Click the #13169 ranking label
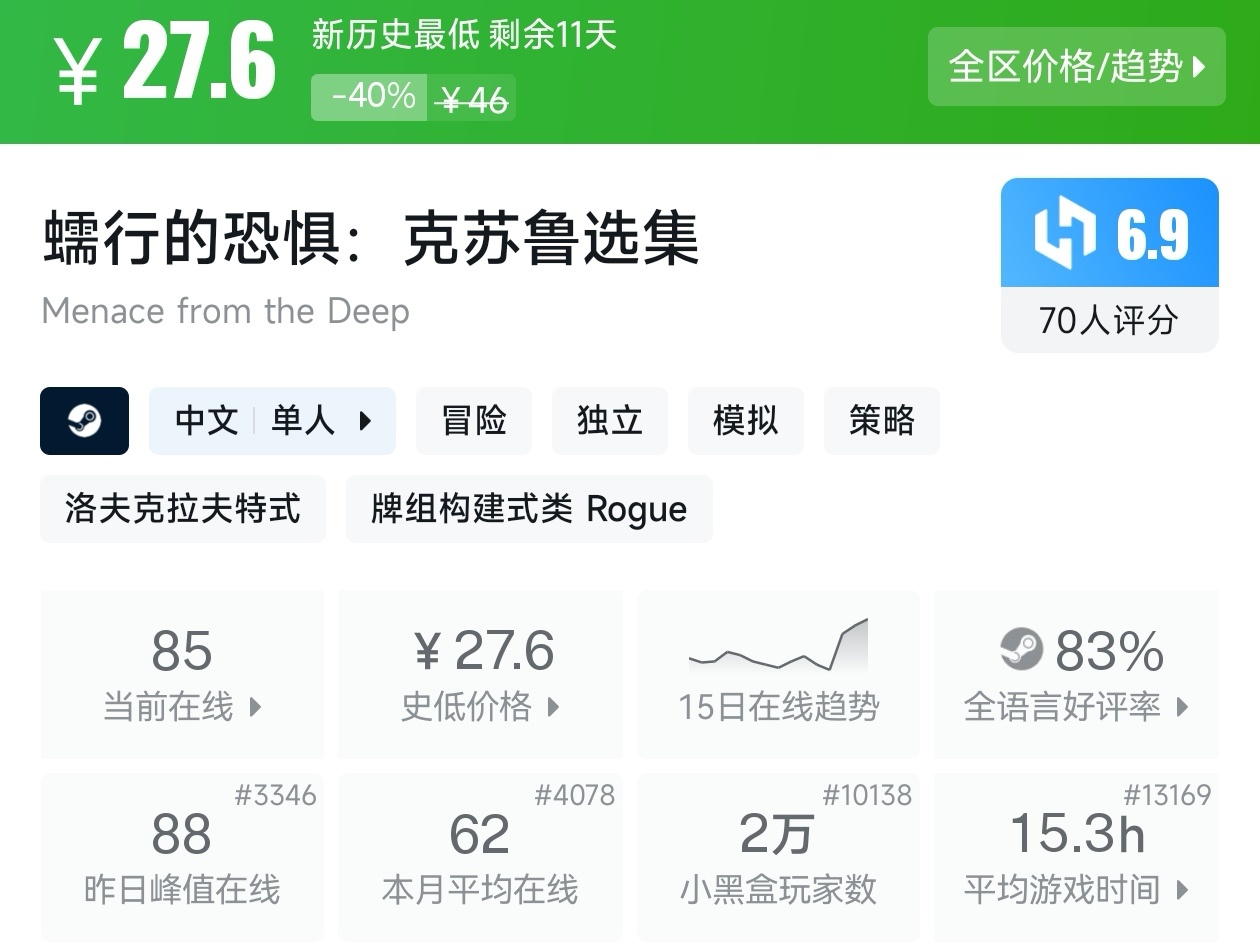 coord(1167,795)
